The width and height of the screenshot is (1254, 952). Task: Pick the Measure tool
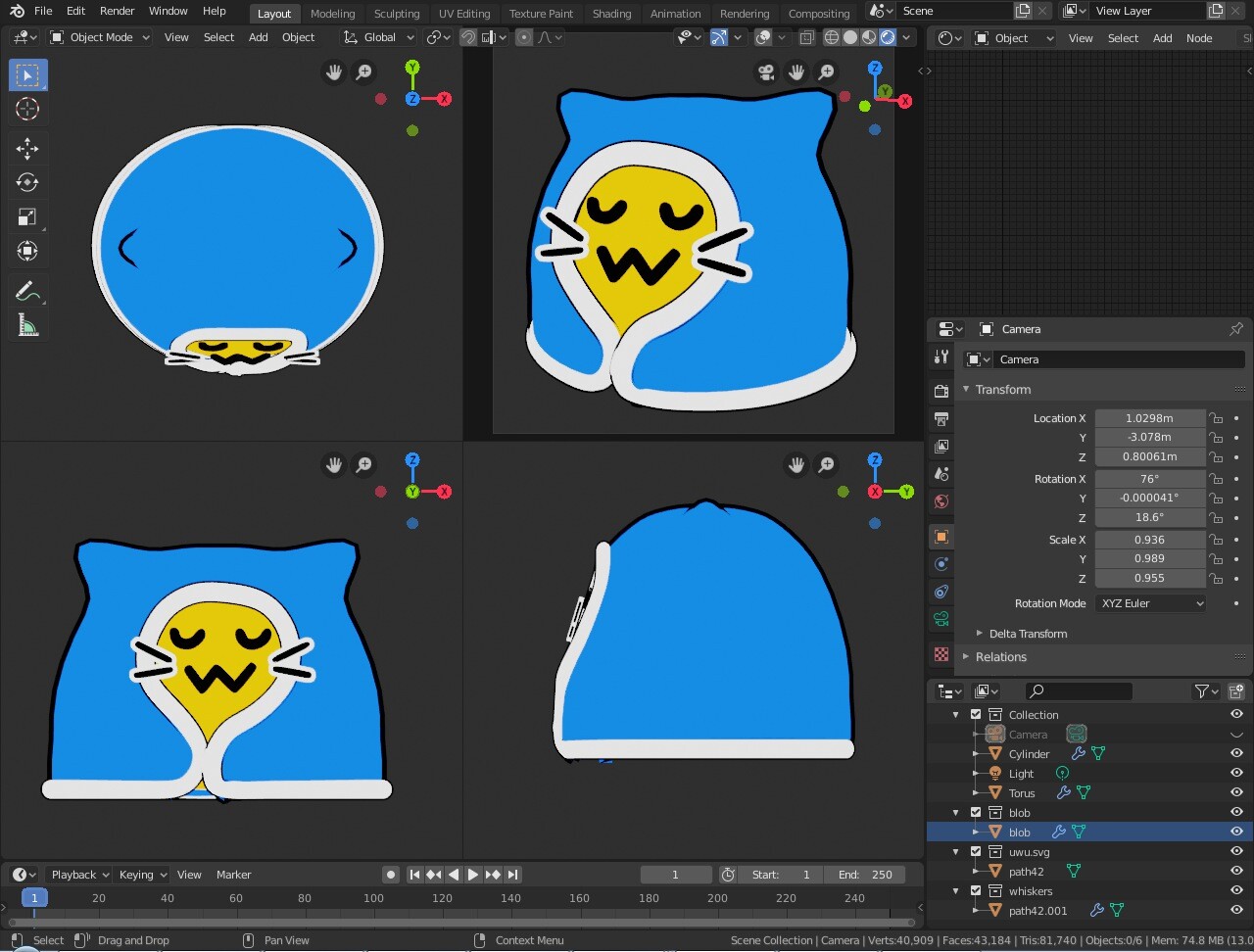pyautogui.click(x=27, y=325)
